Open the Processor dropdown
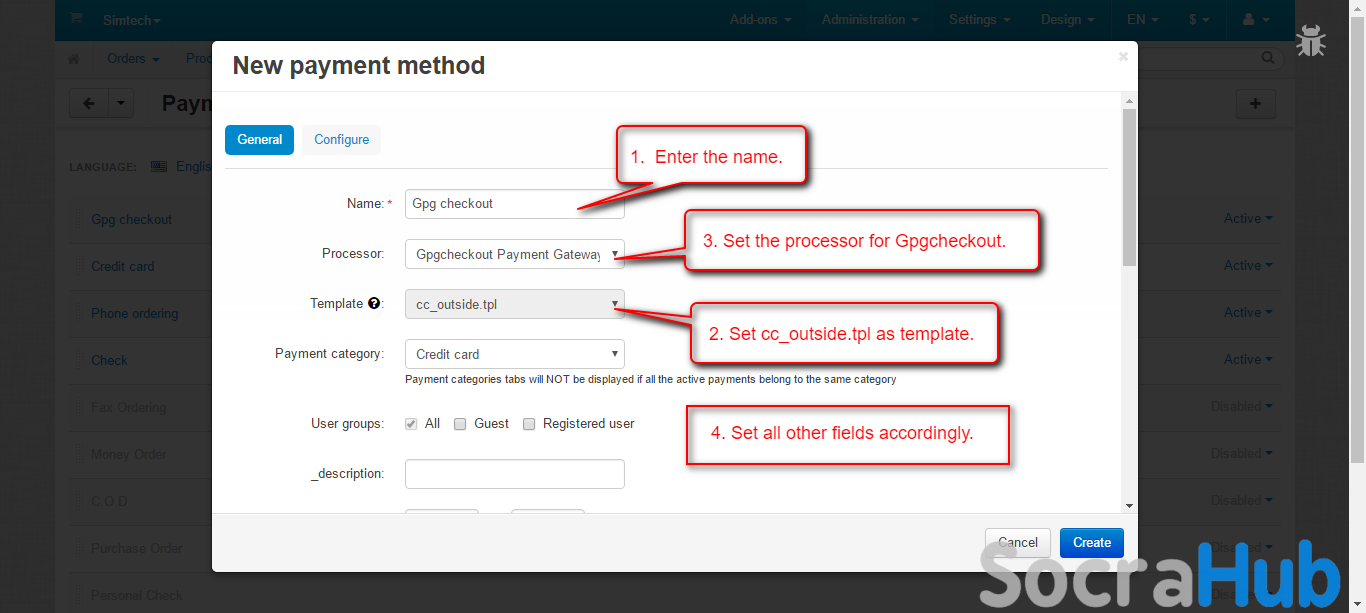1366x613 pixels. 515,254
